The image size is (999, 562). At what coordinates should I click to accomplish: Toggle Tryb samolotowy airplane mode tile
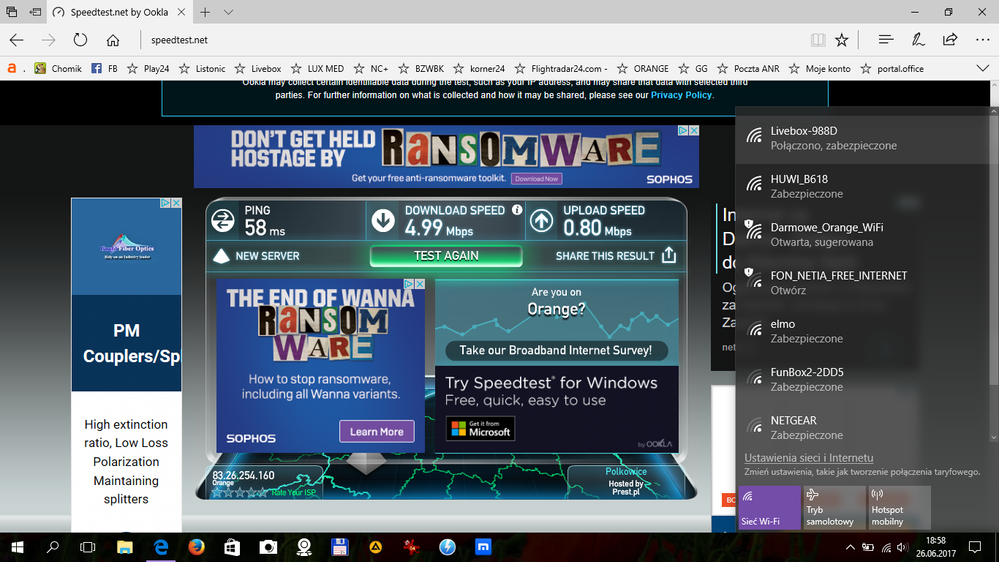[x=833, y=508]
